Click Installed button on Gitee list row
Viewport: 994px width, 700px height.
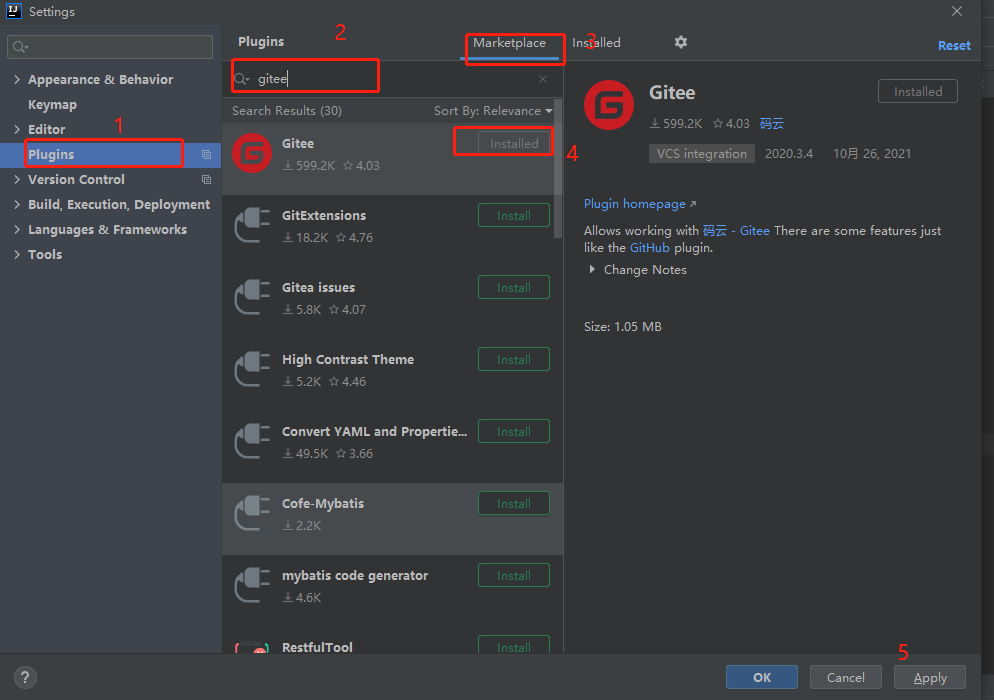pyautogui.click(x=513, y=144)
